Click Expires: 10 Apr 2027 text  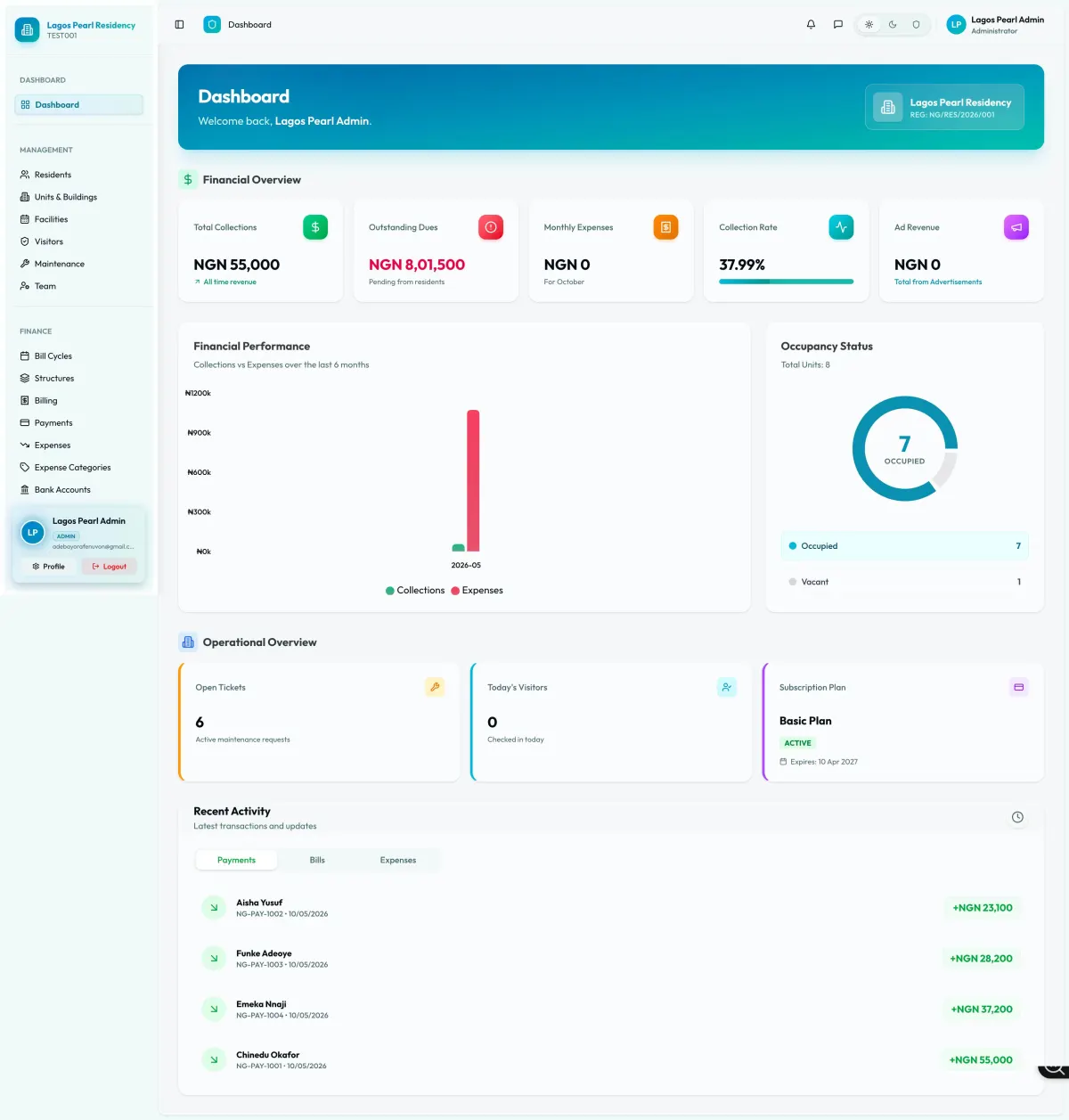(x=824, y=762)
